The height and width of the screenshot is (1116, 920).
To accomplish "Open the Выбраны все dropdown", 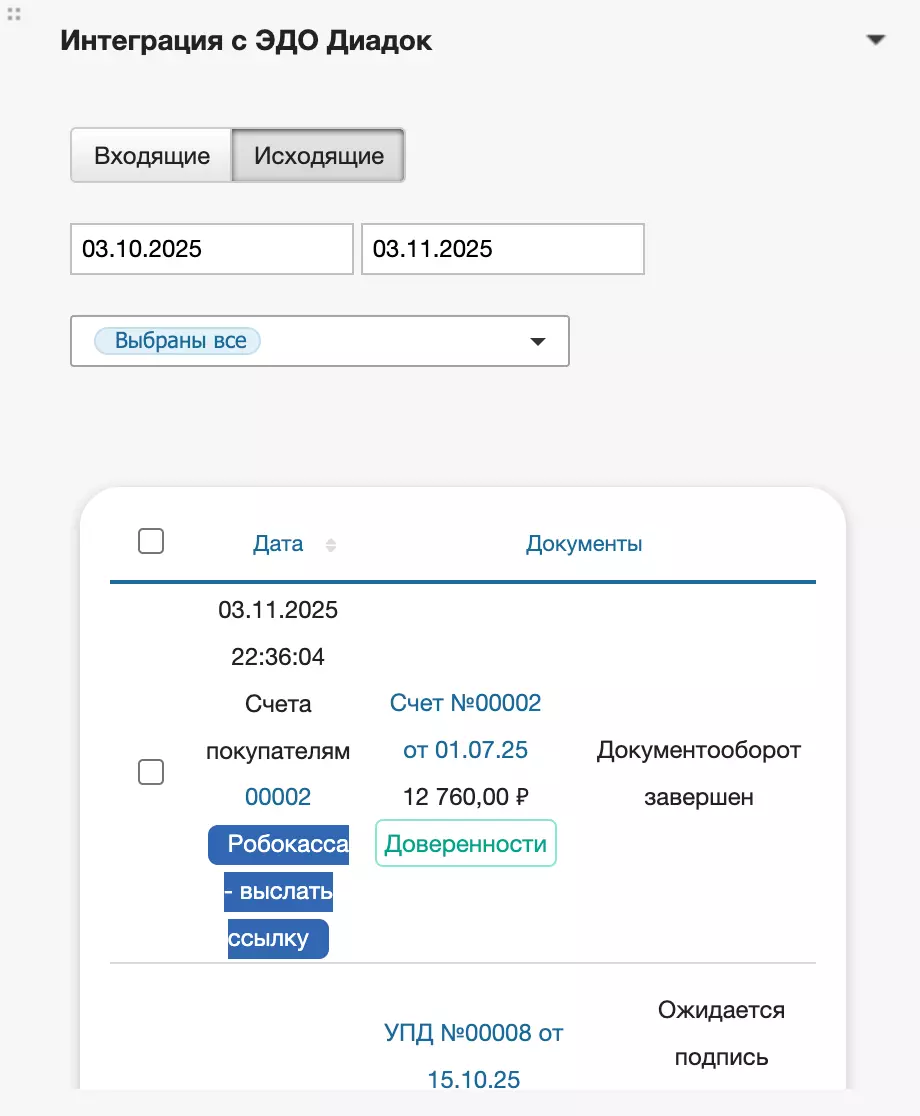I will click(319, 341).
